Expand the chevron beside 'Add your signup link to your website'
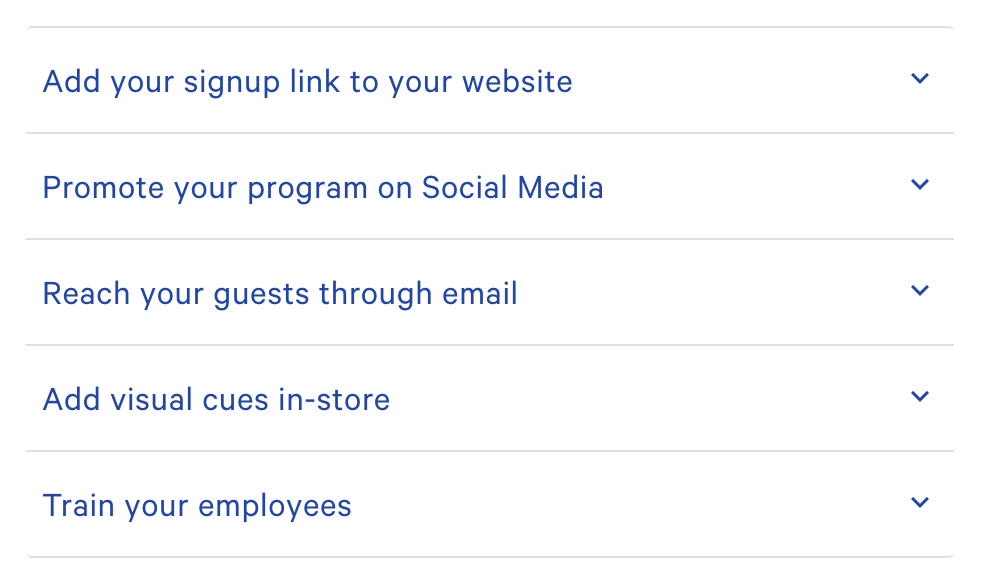1002x586 pixels. 920,78
